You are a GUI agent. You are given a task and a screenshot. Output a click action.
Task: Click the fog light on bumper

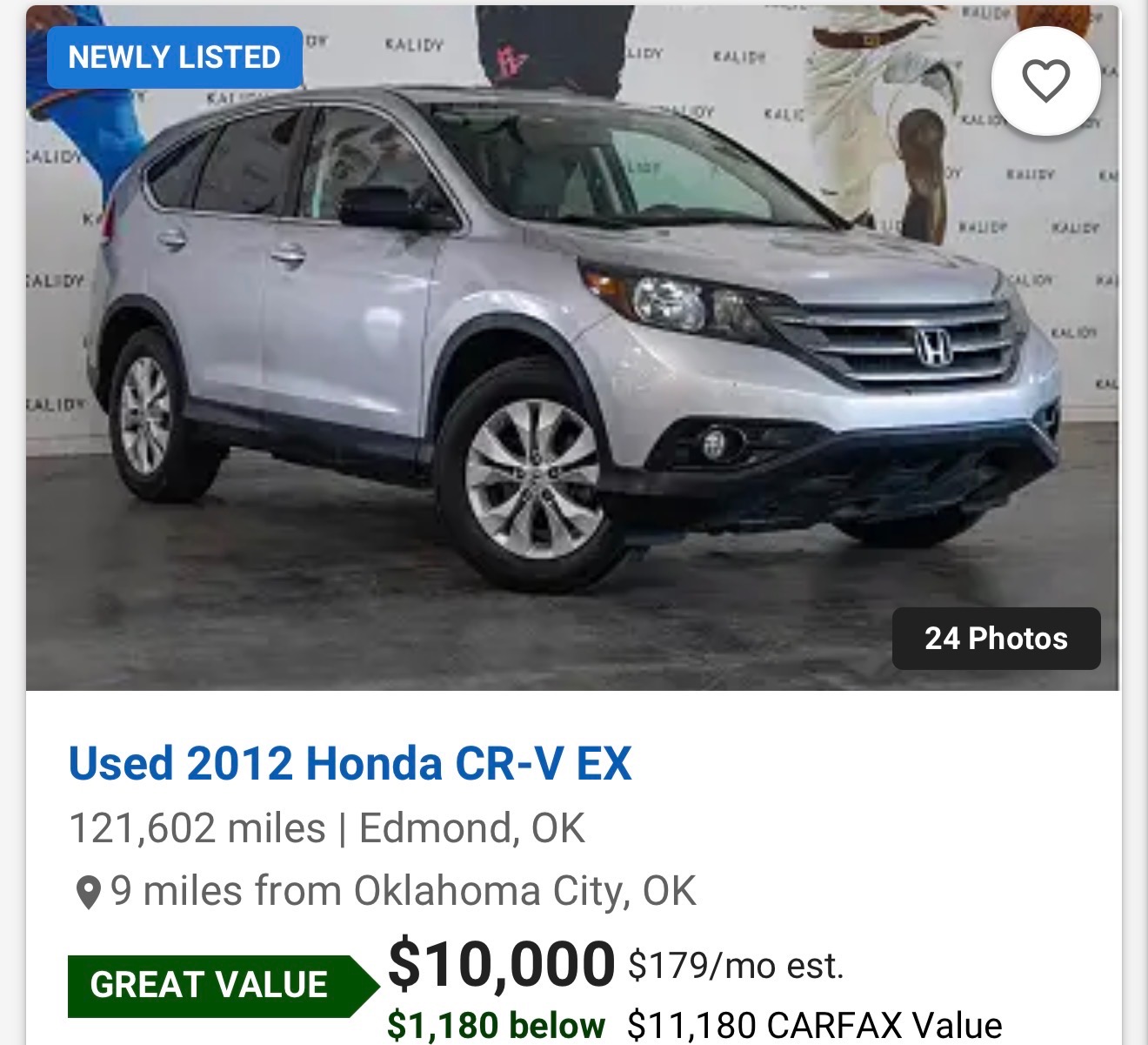[714, 444]
